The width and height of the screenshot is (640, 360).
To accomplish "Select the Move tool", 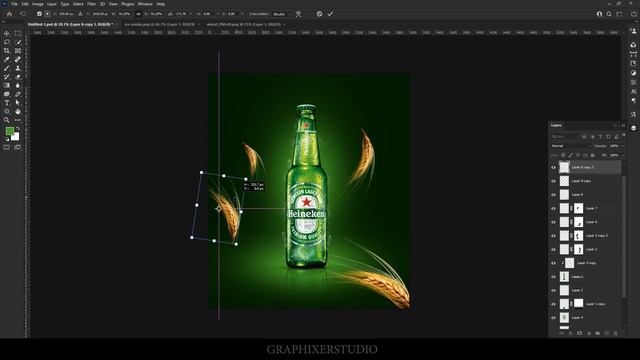I will (7, 33).
